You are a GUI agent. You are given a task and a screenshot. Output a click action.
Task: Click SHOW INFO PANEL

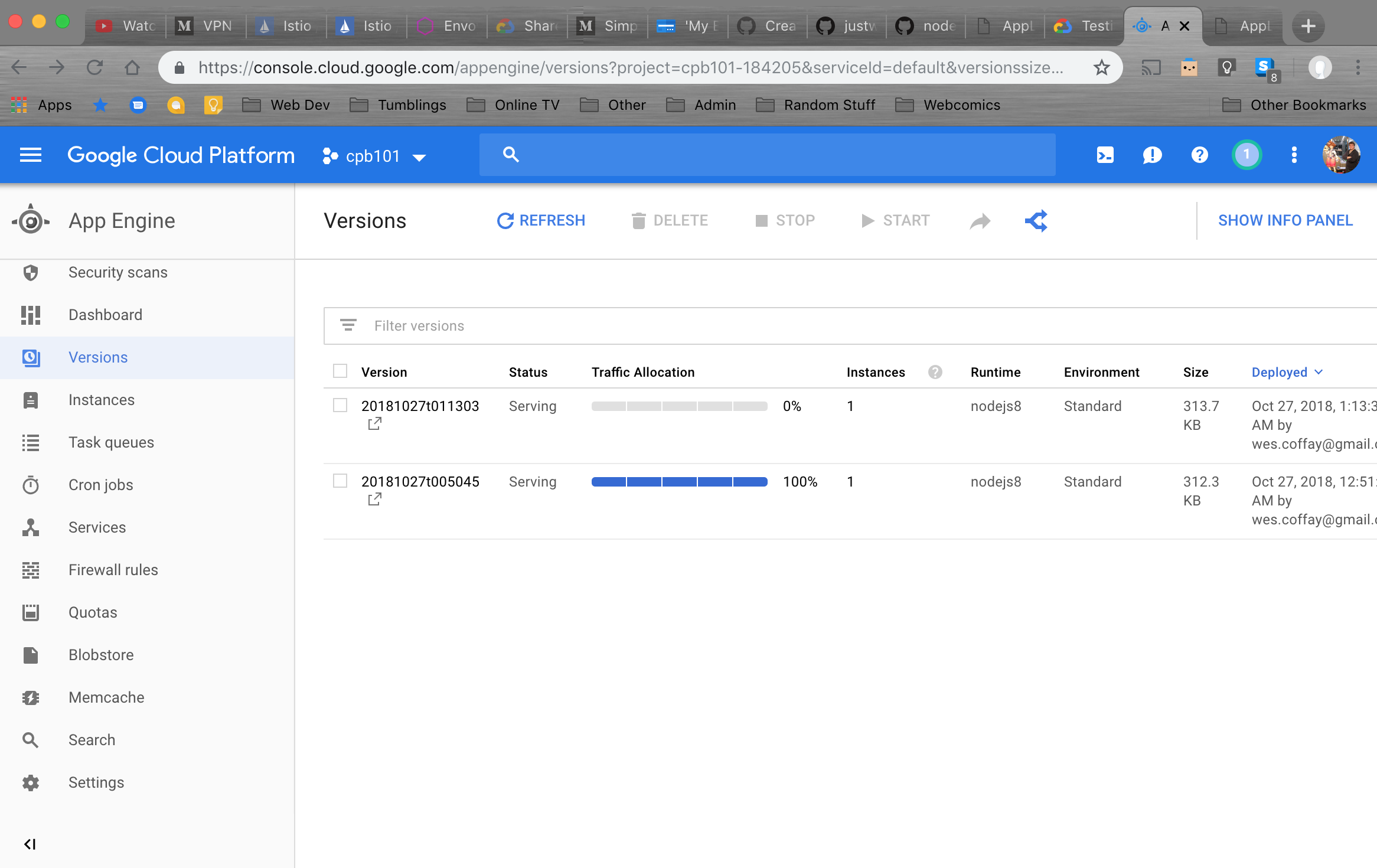[1285, 220]
